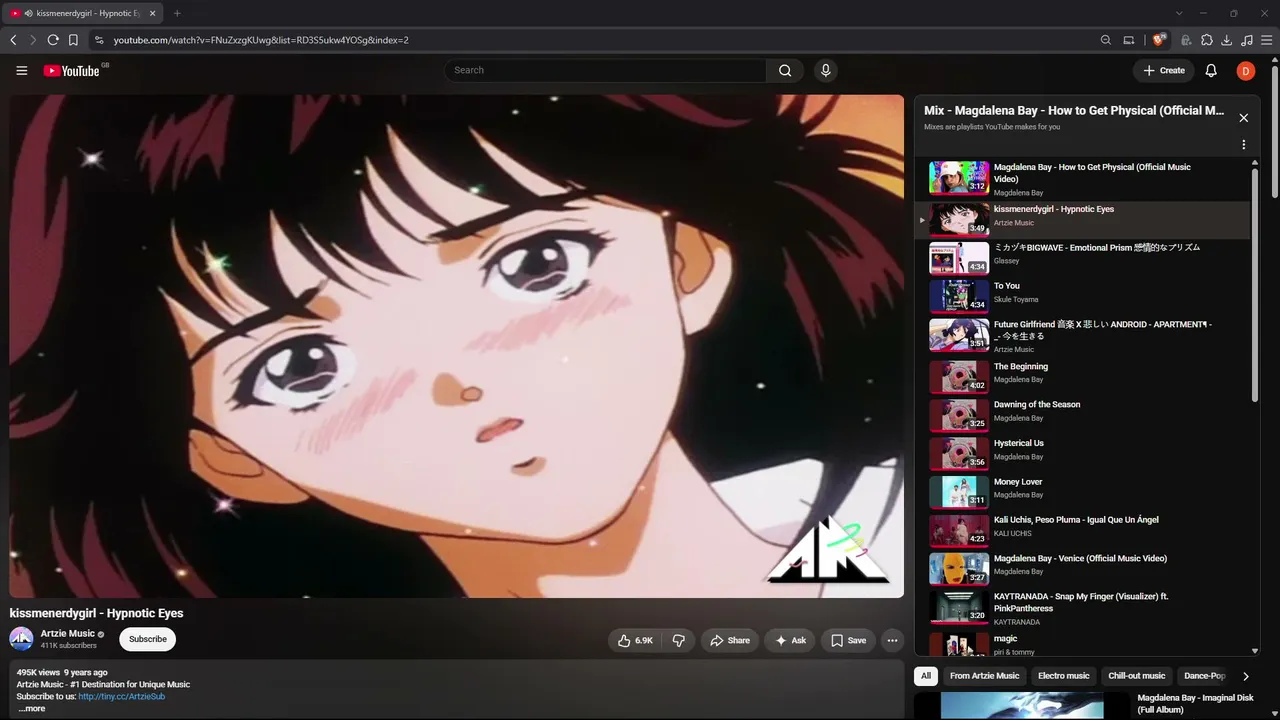1280x720 pixels.
Task: Click the Artzie Music channel name
Action: (68, 633)
